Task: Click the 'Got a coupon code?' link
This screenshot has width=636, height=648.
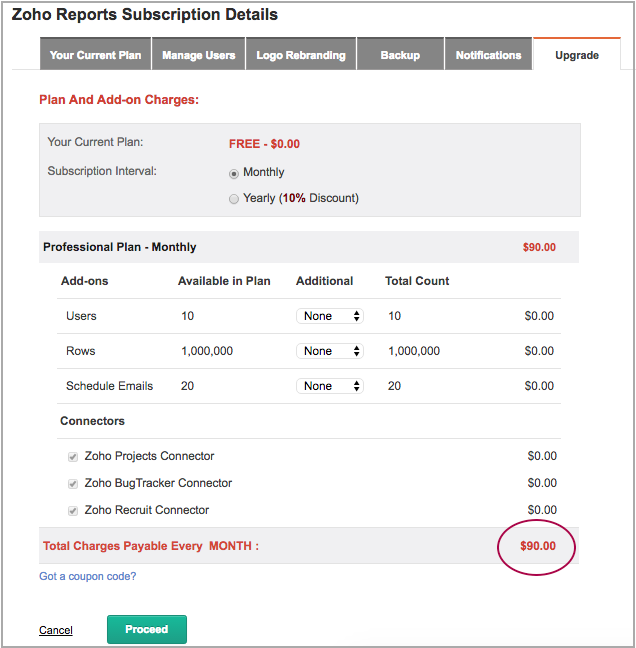Action: pos(88,576)
